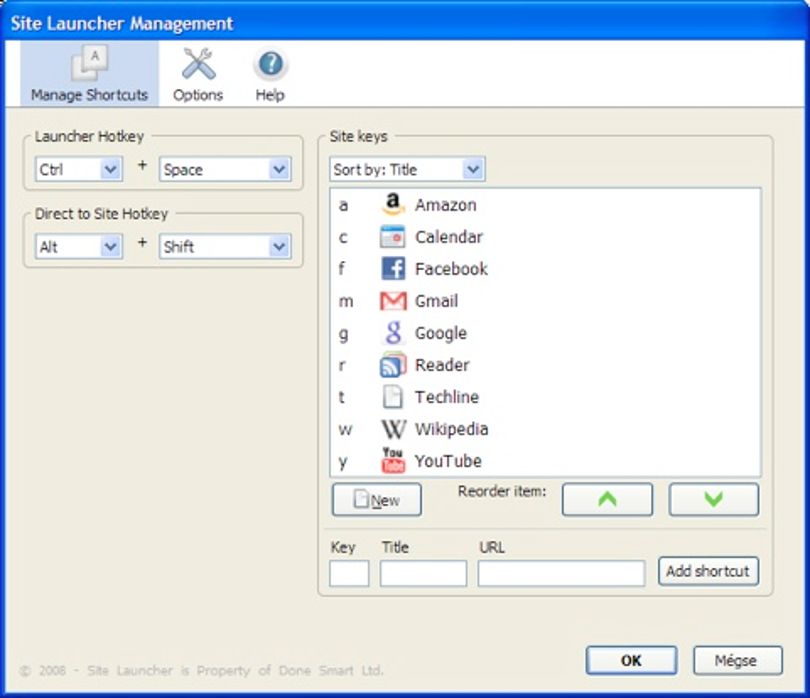
Task: Select the YouTube shortcut icon
Action: [x=393, y=460]
